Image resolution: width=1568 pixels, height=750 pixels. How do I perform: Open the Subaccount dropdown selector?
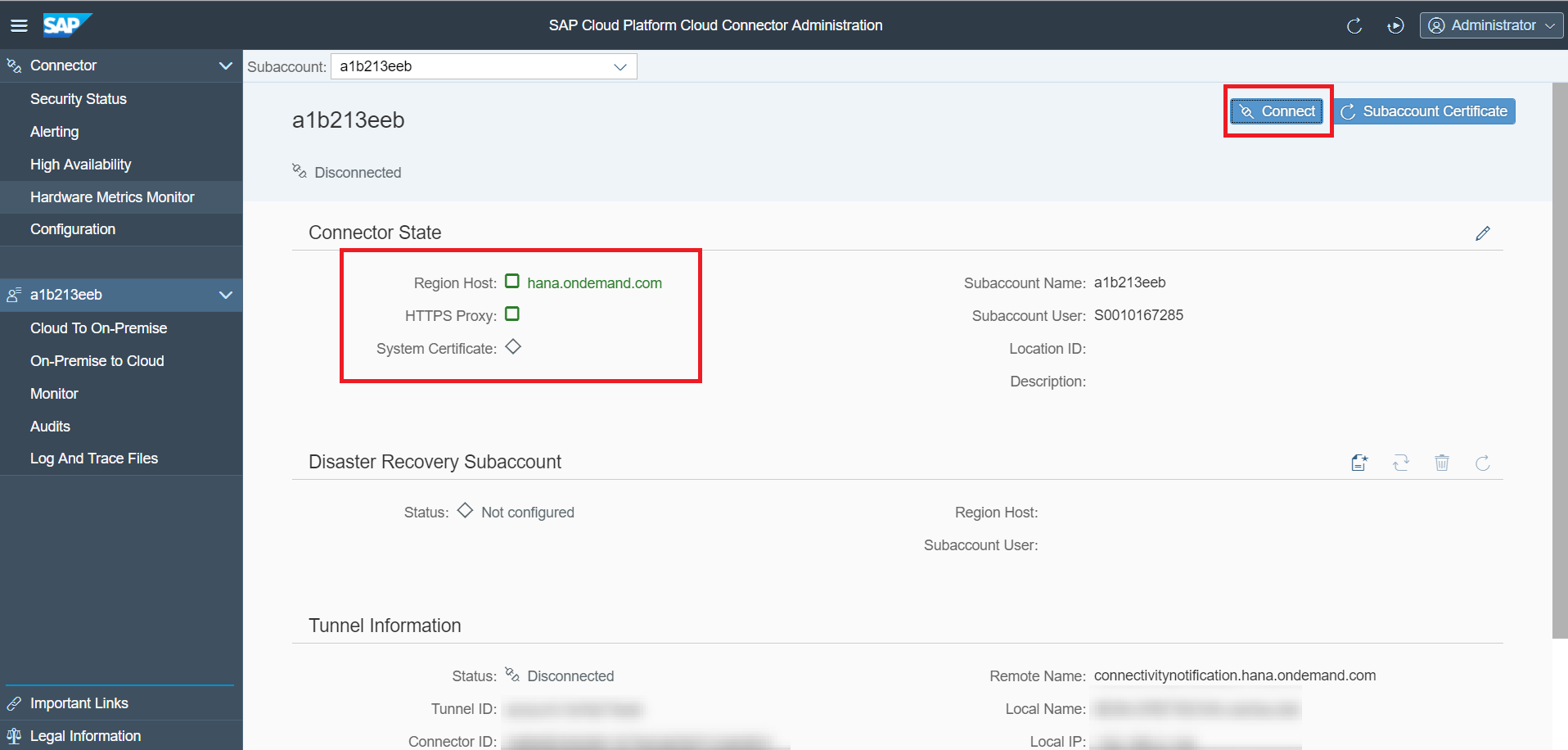click(x=484, y=66)
